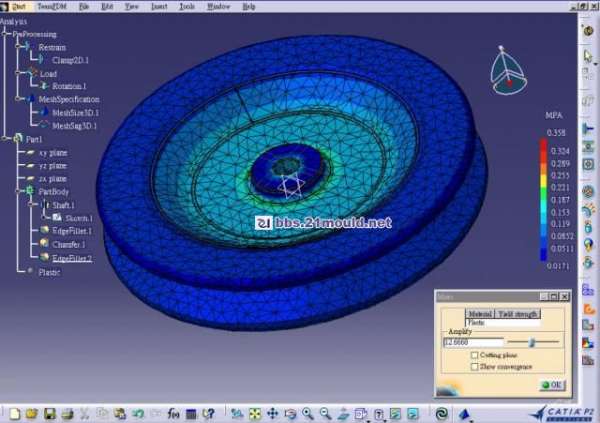Enable the Show convergence checkbox
The height and width of the screenshot is (423, 600).
[x=473, y=366]
